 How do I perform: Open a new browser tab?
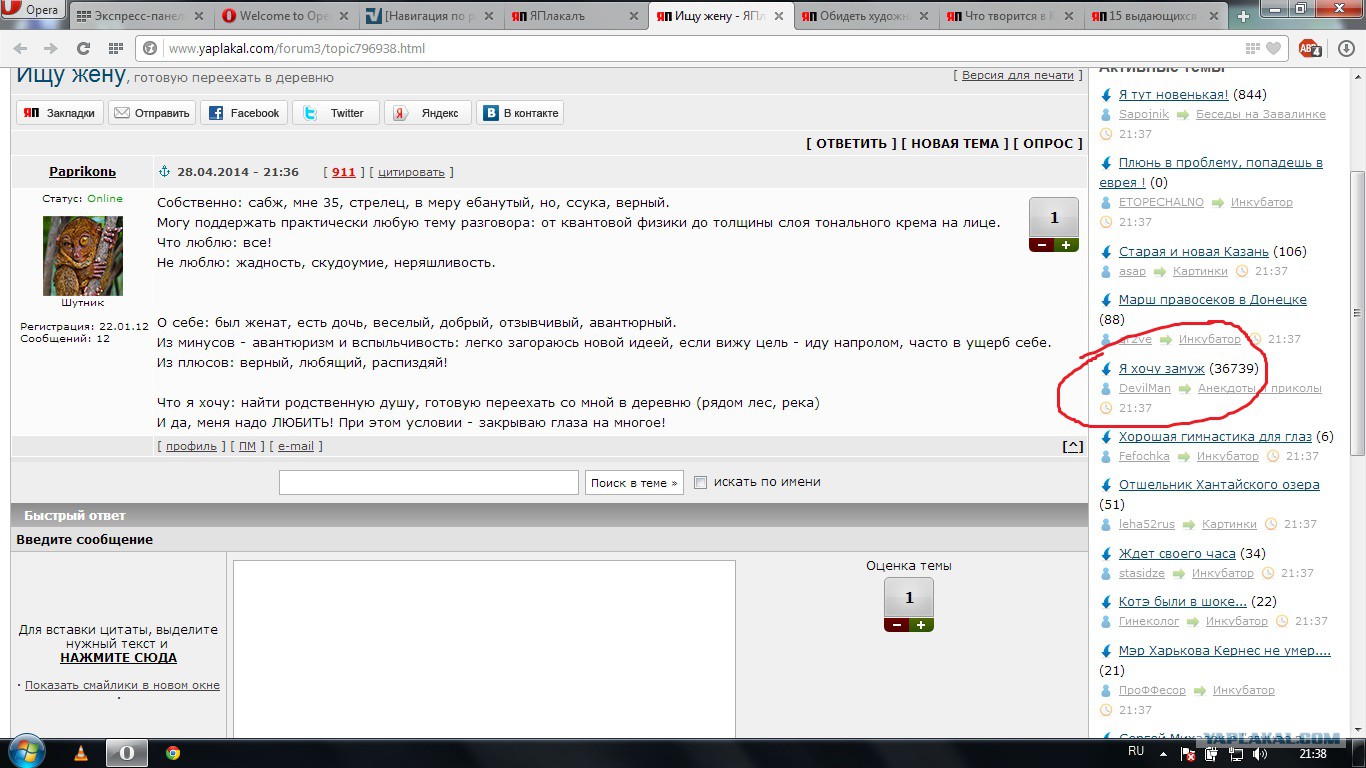coord(1243,16)
